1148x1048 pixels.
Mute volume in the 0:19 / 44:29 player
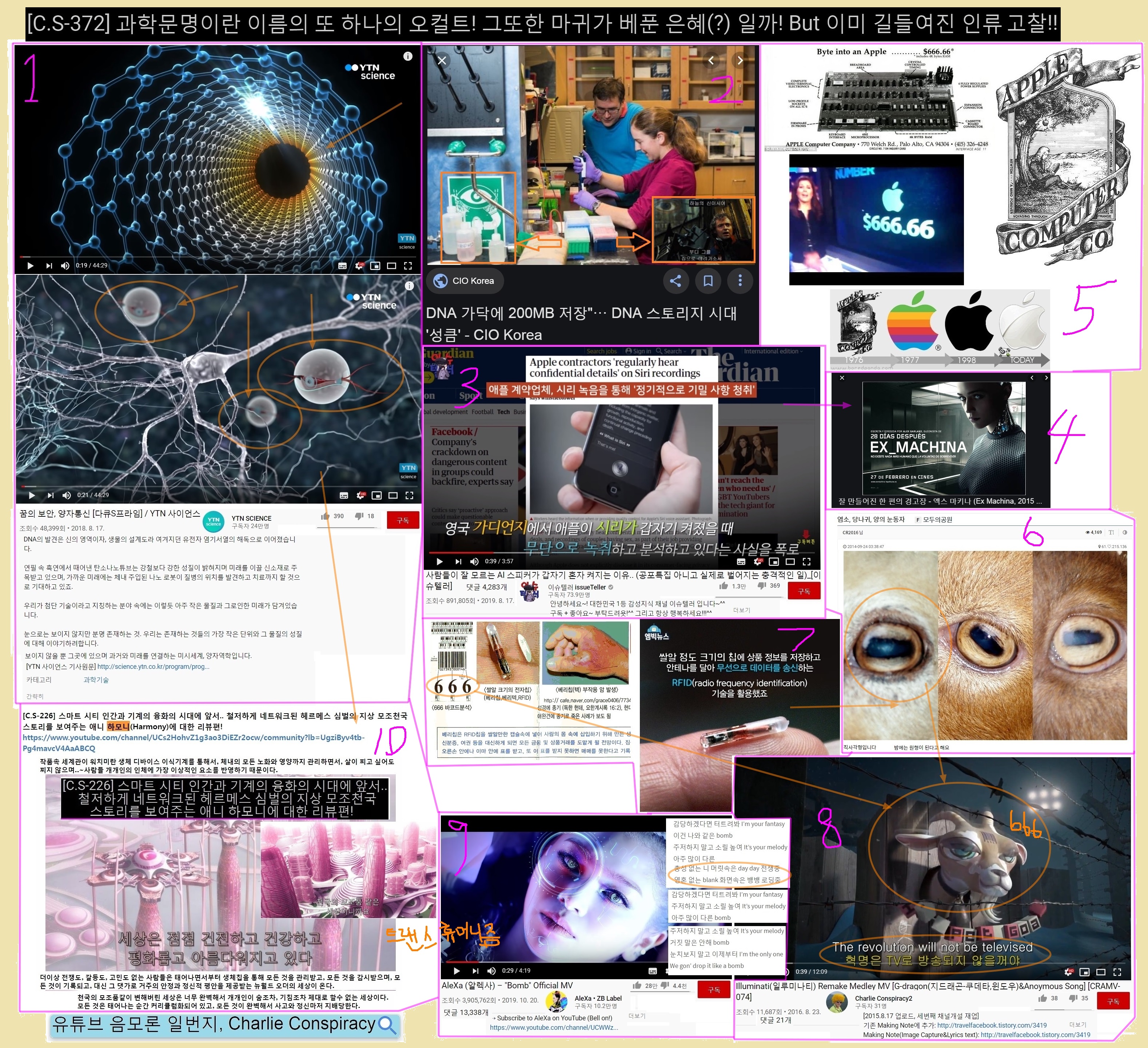pyautogui.click(x=65, y=265)
